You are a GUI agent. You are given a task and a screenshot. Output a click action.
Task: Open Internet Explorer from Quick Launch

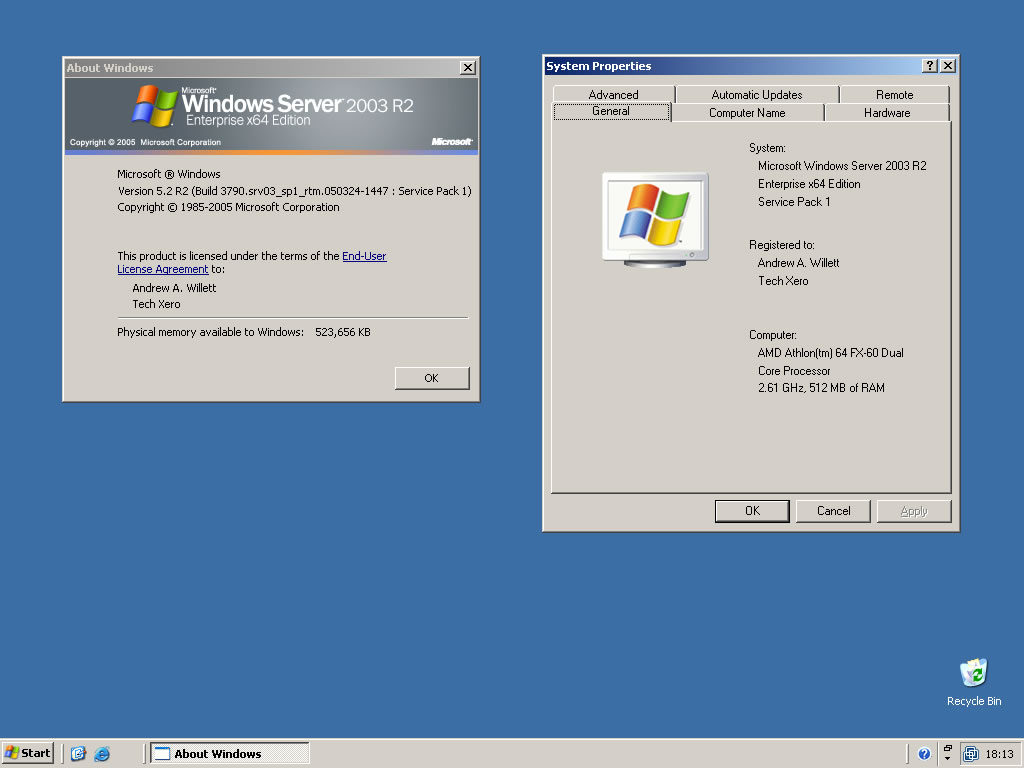[102, 754]
